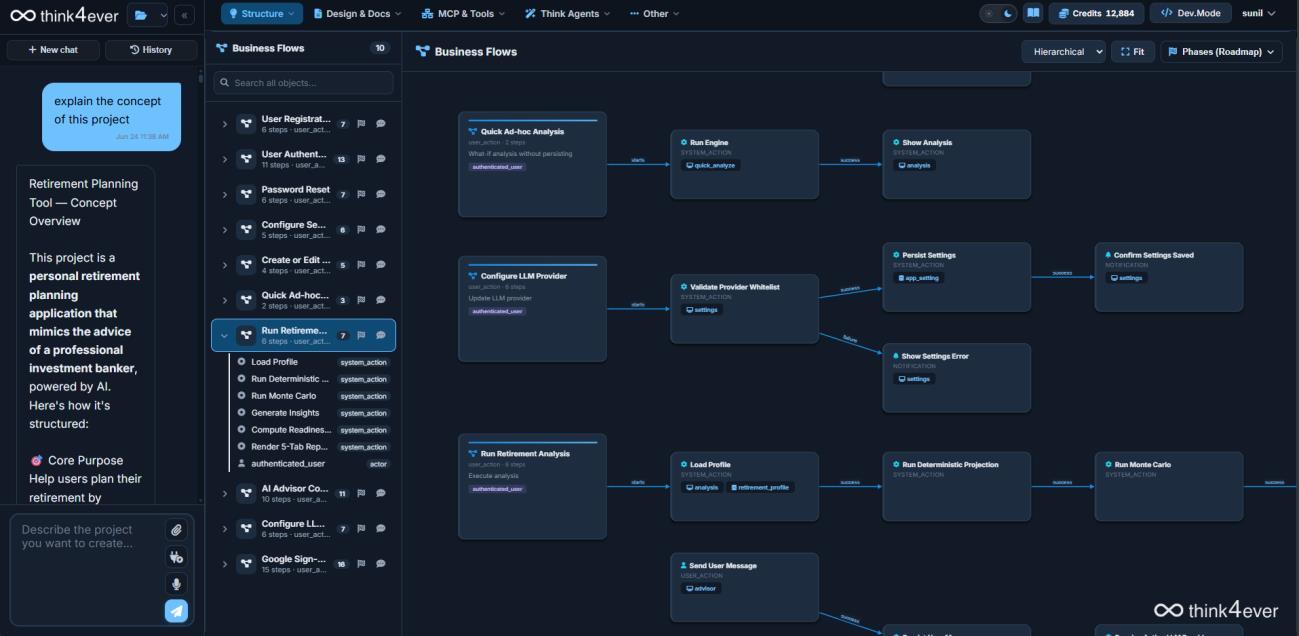The height and width of the screenshot is (636, 1299).
Task: Click the flag icon on User Authentication row
Action: 361,159
